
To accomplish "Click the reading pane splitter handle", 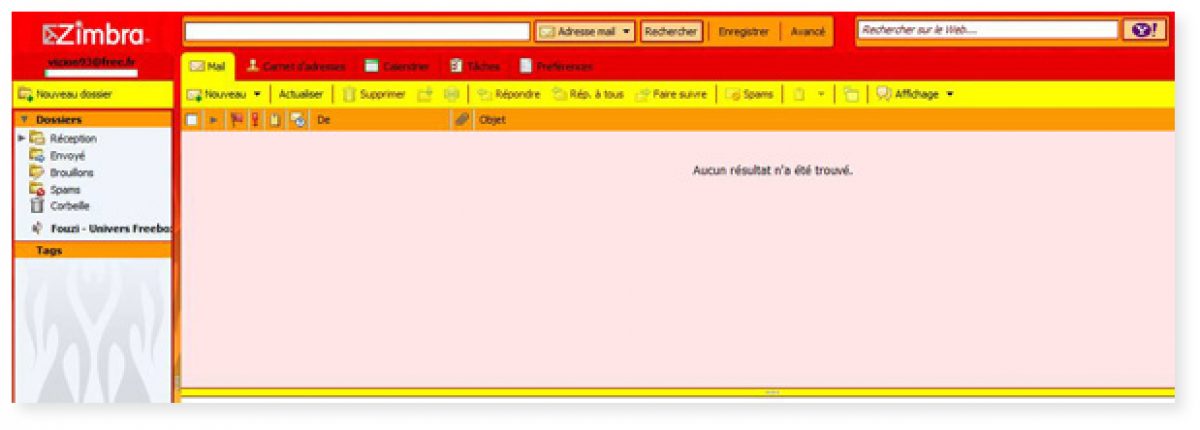I will coord(771,392).
